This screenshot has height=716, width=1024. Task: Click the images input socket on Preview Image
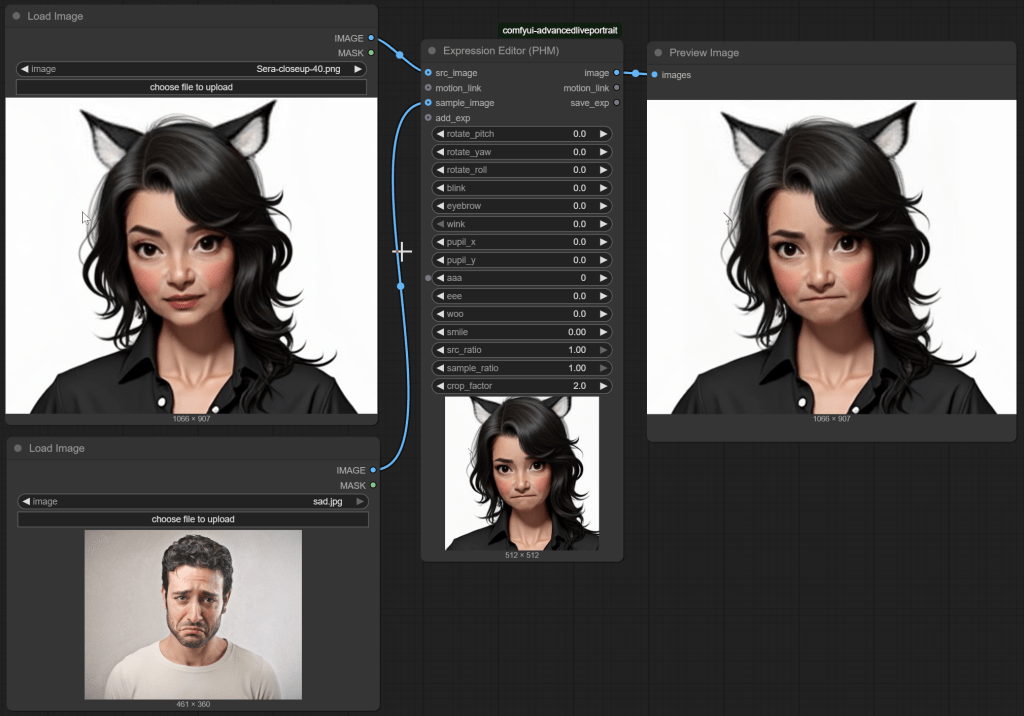655,75
